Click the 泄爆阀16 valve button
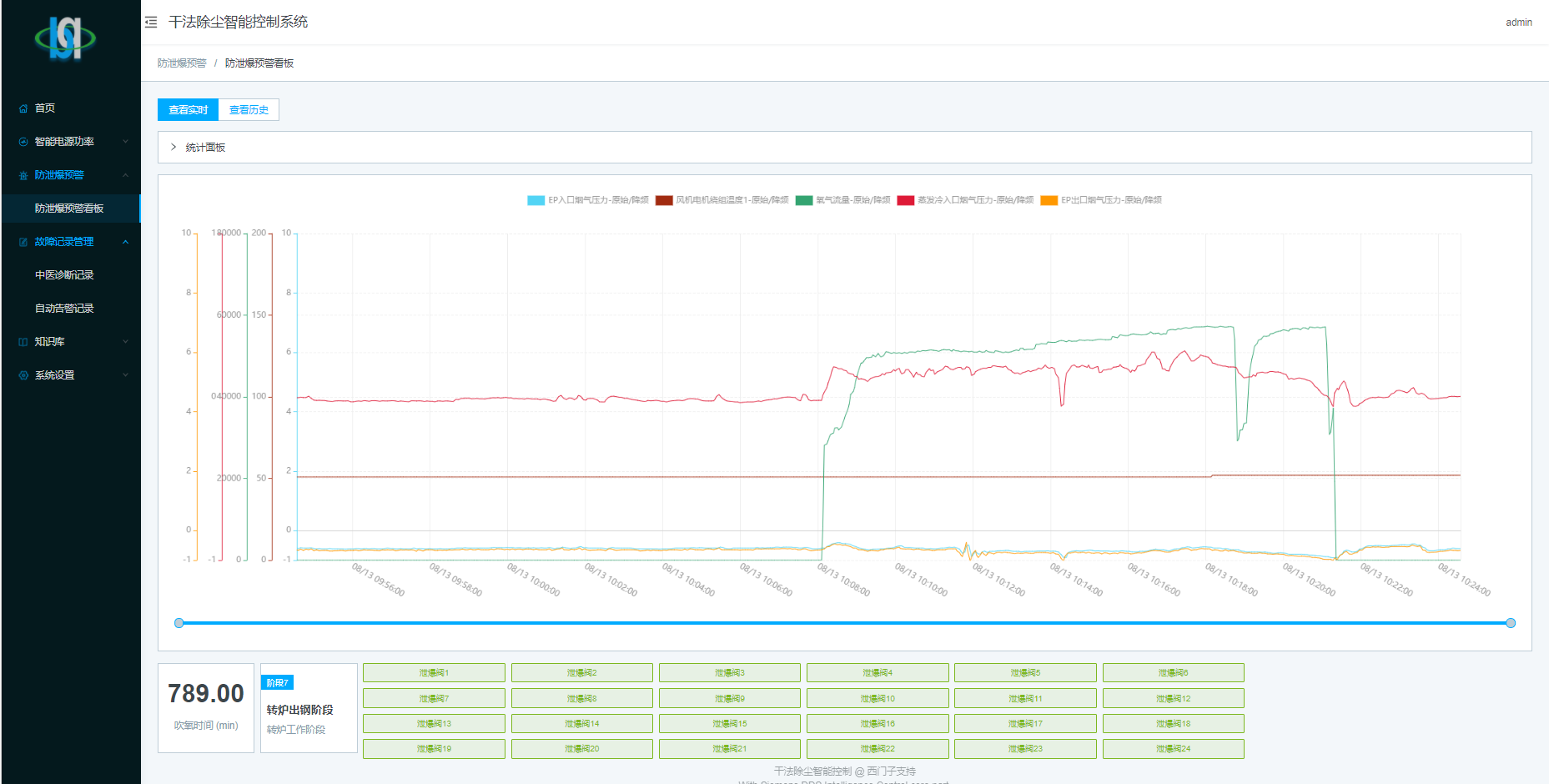The image size is (1549, 784). click(878, 724)
